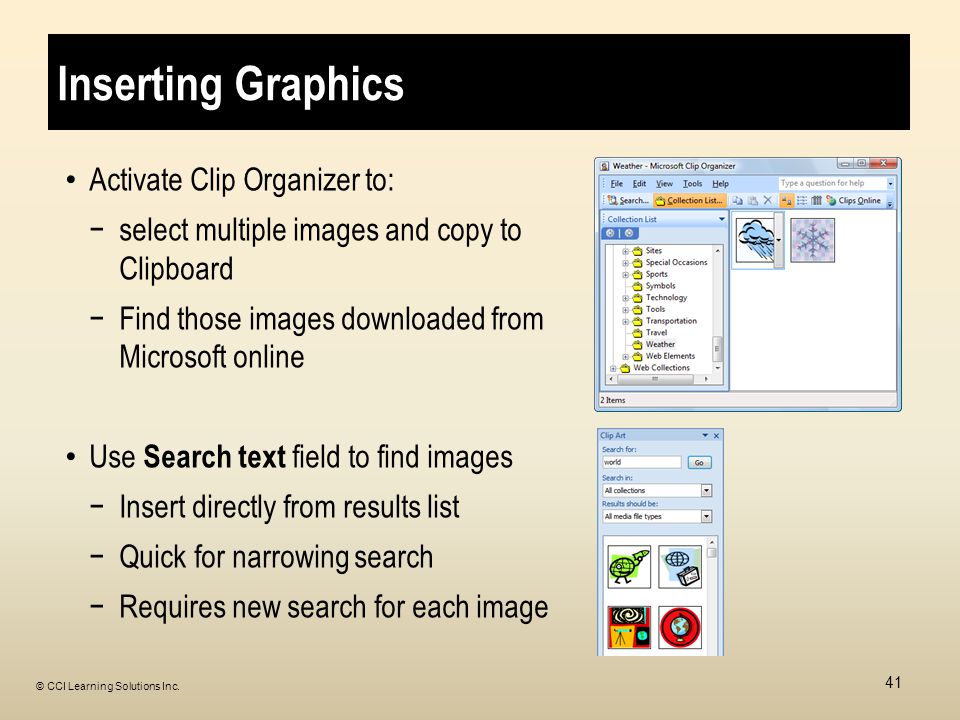Screen dimensions: 960x720
Task: Click the 'Type a question for help' box
Action: click(832, 183)
